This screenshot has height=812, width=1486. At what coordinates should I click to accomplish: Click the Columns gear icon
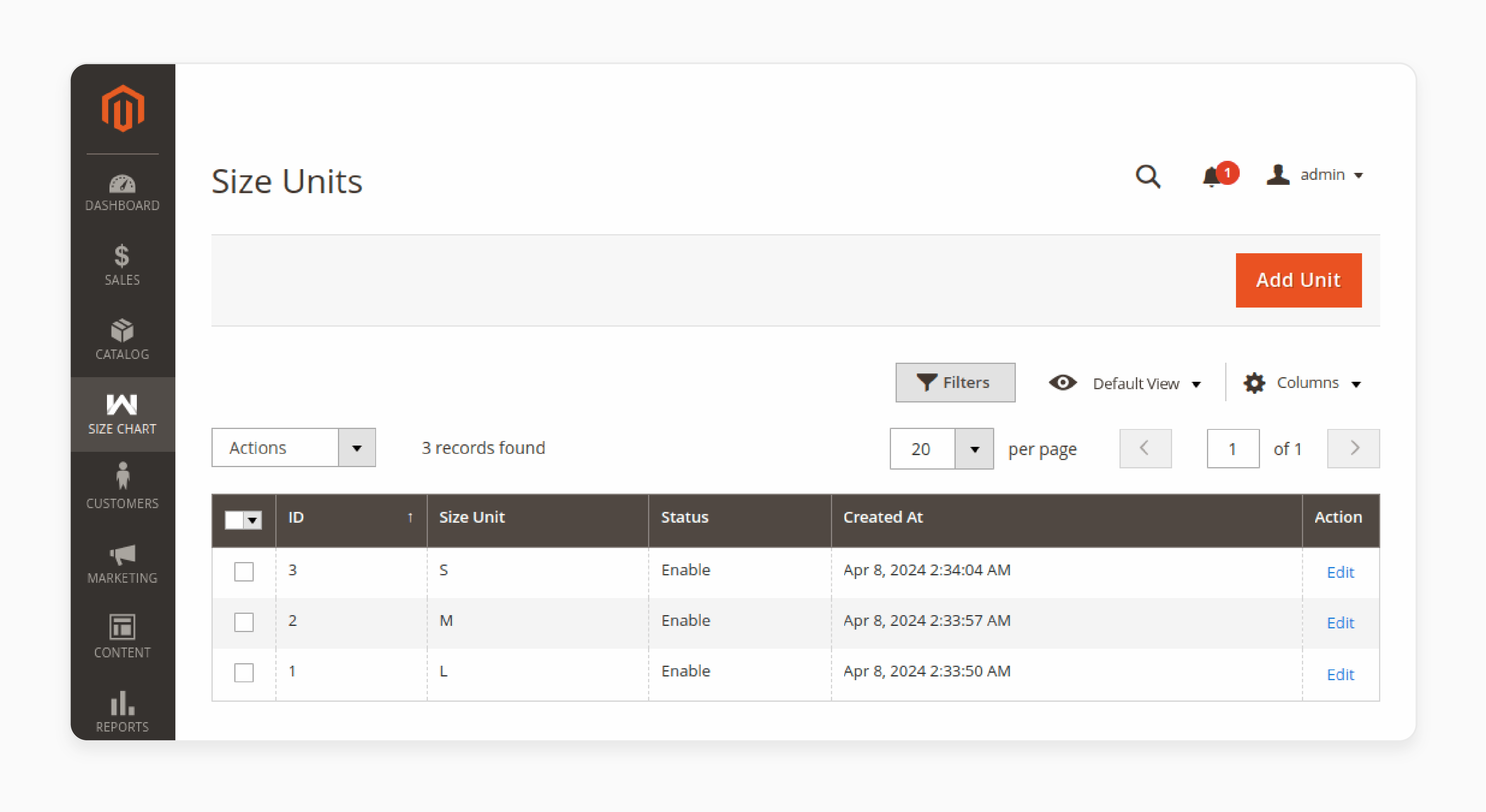tap(1254, 383)
